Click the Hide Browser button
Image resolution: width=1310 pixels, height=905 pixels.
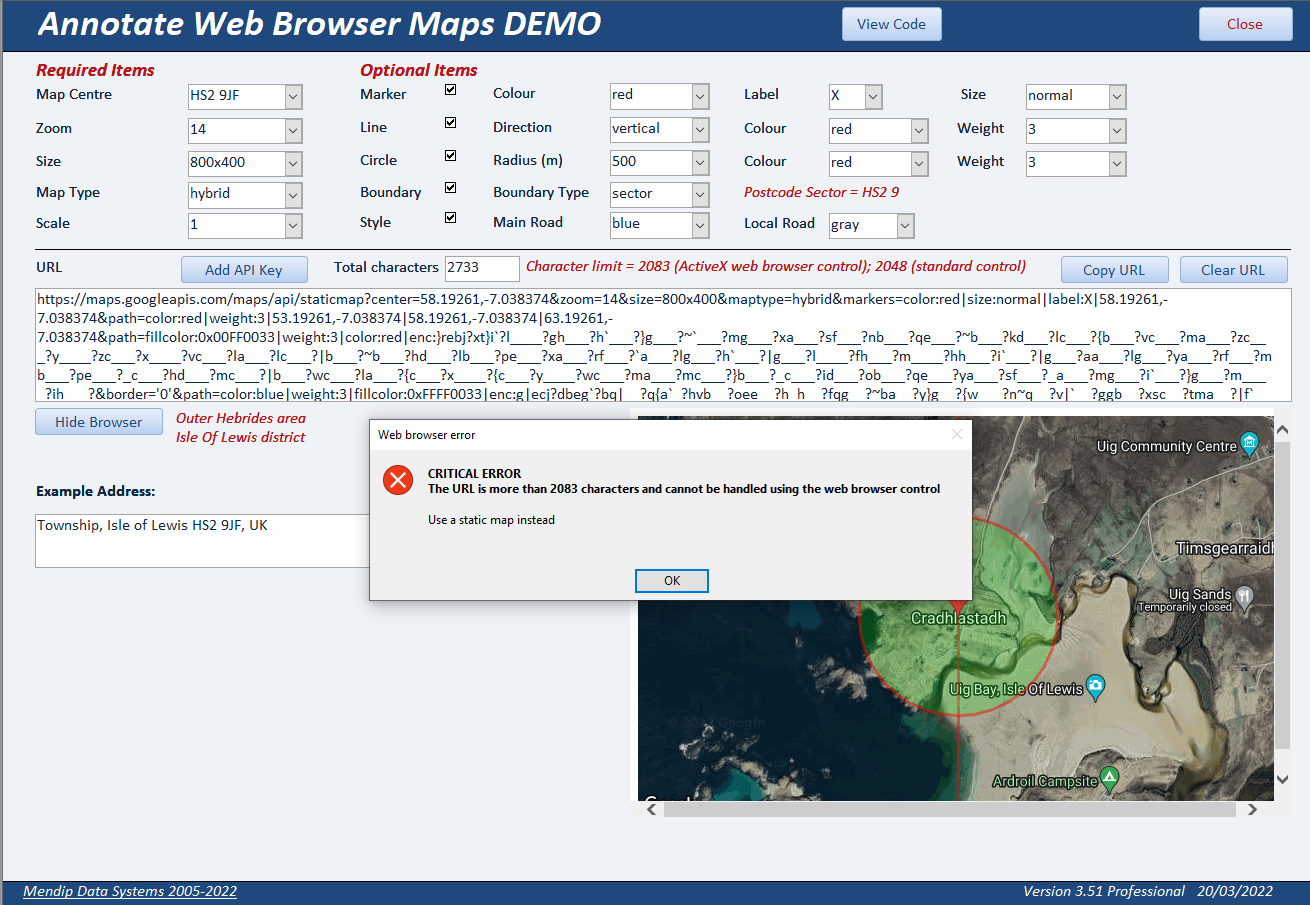click(99, 422)
